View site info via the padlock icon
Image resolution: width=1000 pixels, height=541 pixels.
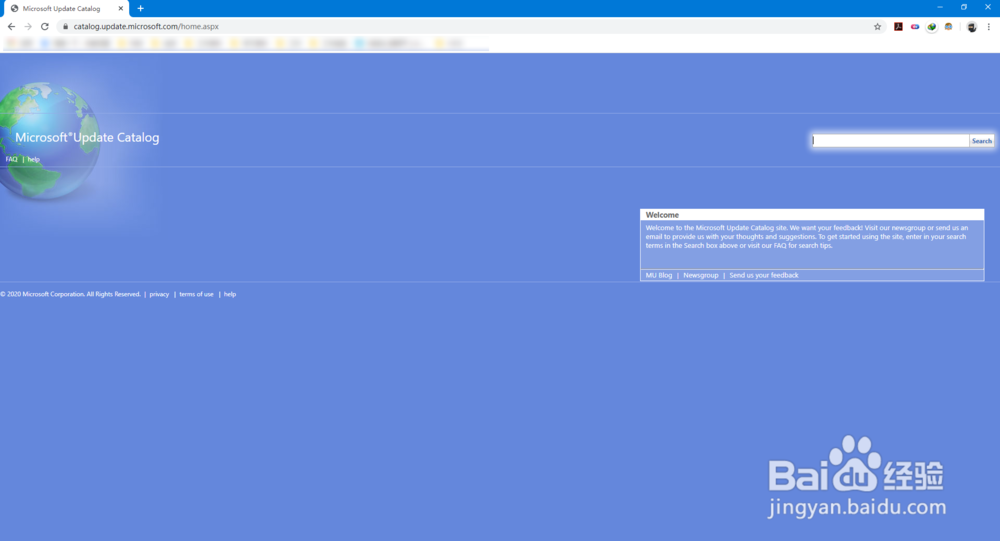pos(65,27)
